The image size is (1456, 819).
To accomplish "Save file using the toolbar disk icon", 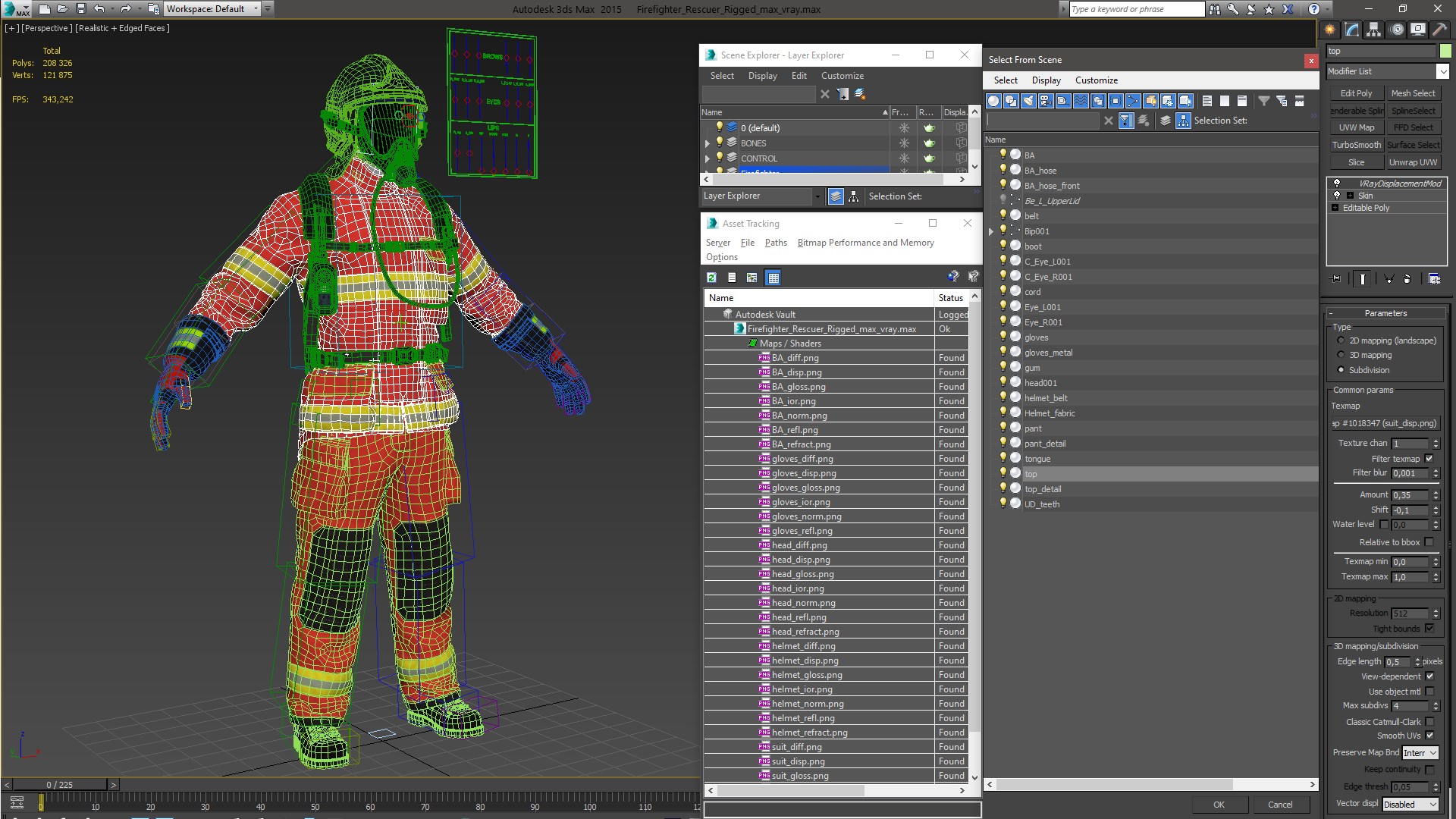I will click(x=81, y=9).
